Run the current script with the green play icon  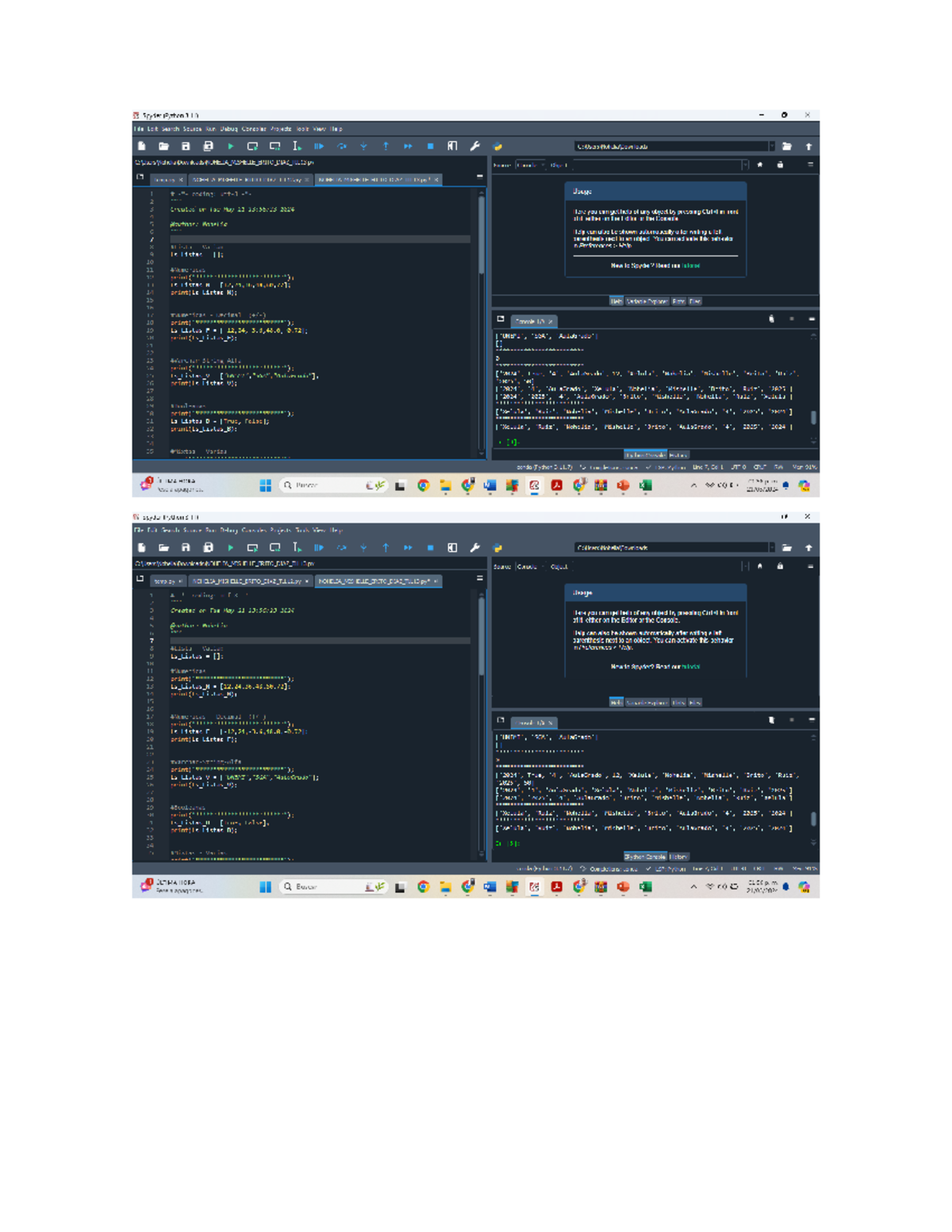click(x=230, y=145)
